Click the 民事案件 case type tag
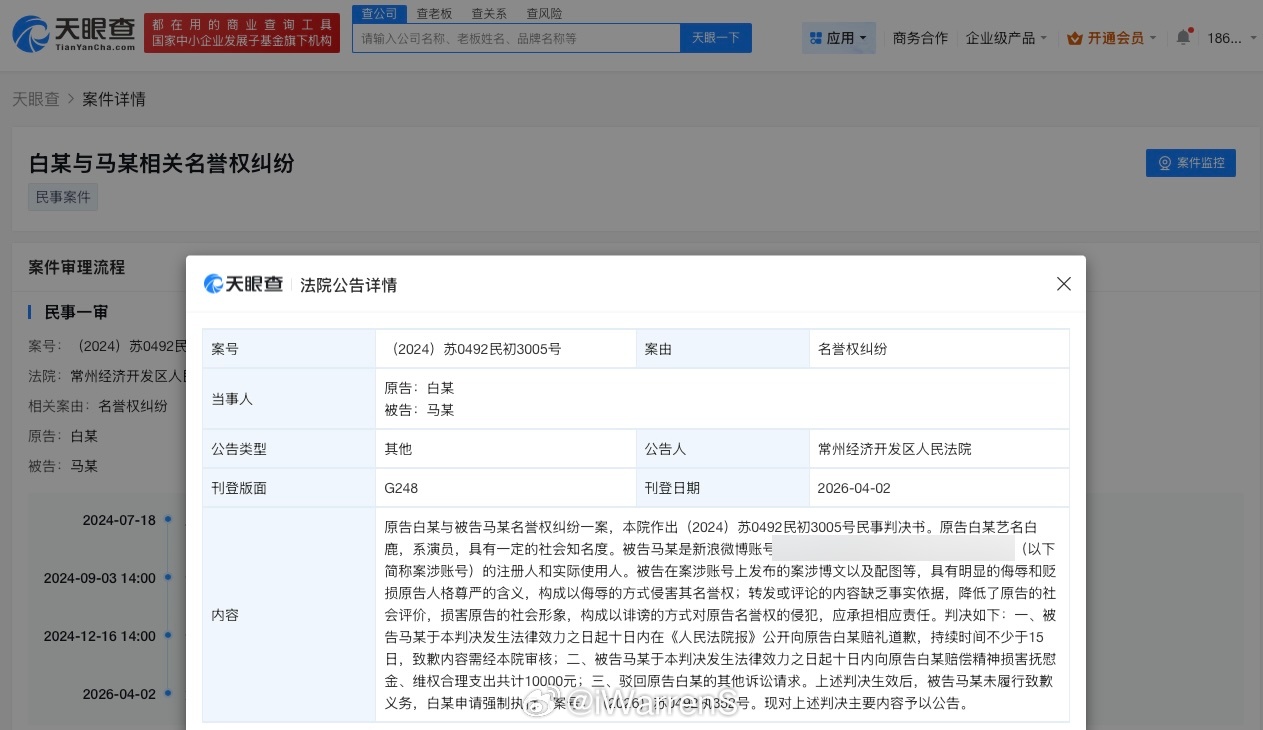The image size is (1263, 730). pyautogui.click(x=62, y=197)
